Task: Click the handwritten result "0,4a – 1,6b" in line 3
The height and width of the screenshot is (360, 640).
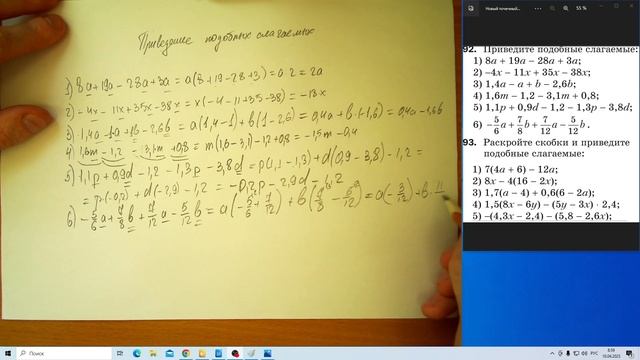Action: [x=420, y=111]
